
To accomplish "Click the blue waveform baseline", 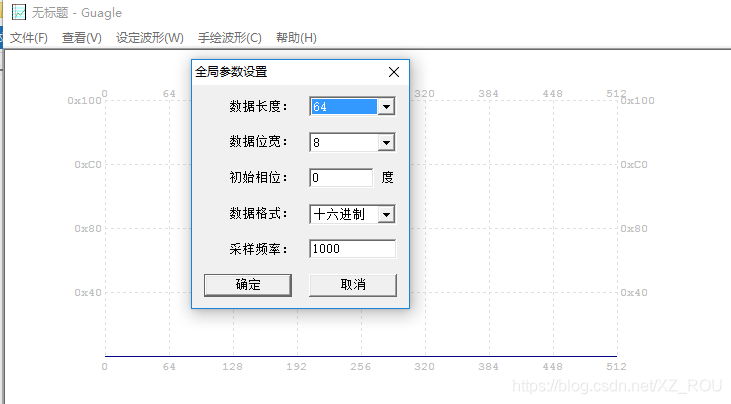I will [x=361, y=356].
